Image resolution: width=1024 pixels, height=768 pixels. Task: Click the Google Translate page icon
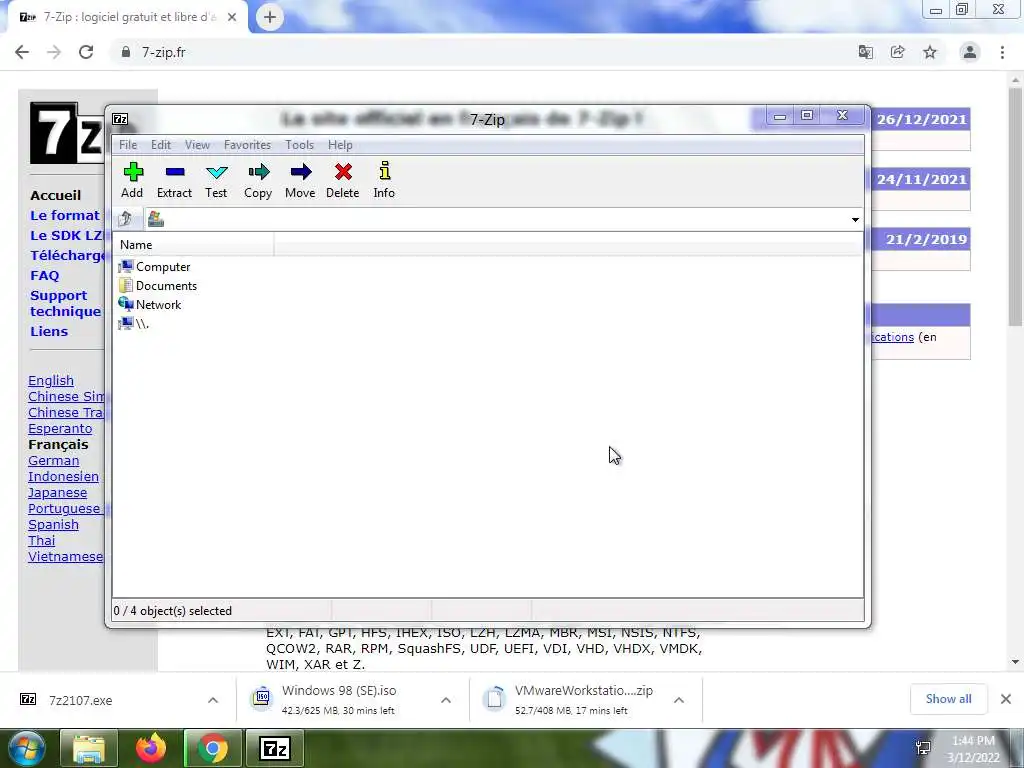(865, 52)
